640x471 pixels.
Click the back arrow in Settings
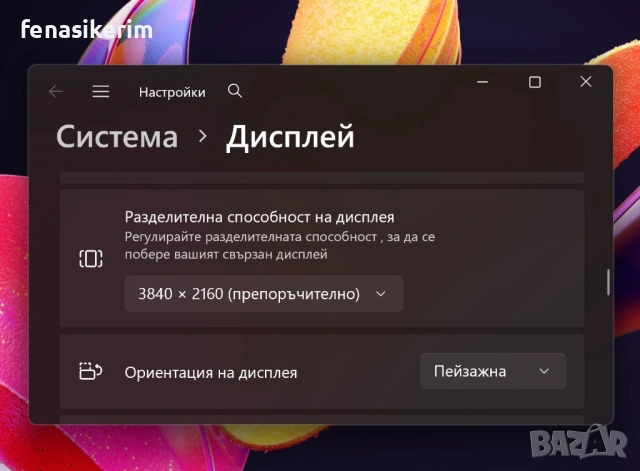pos(56,91)
